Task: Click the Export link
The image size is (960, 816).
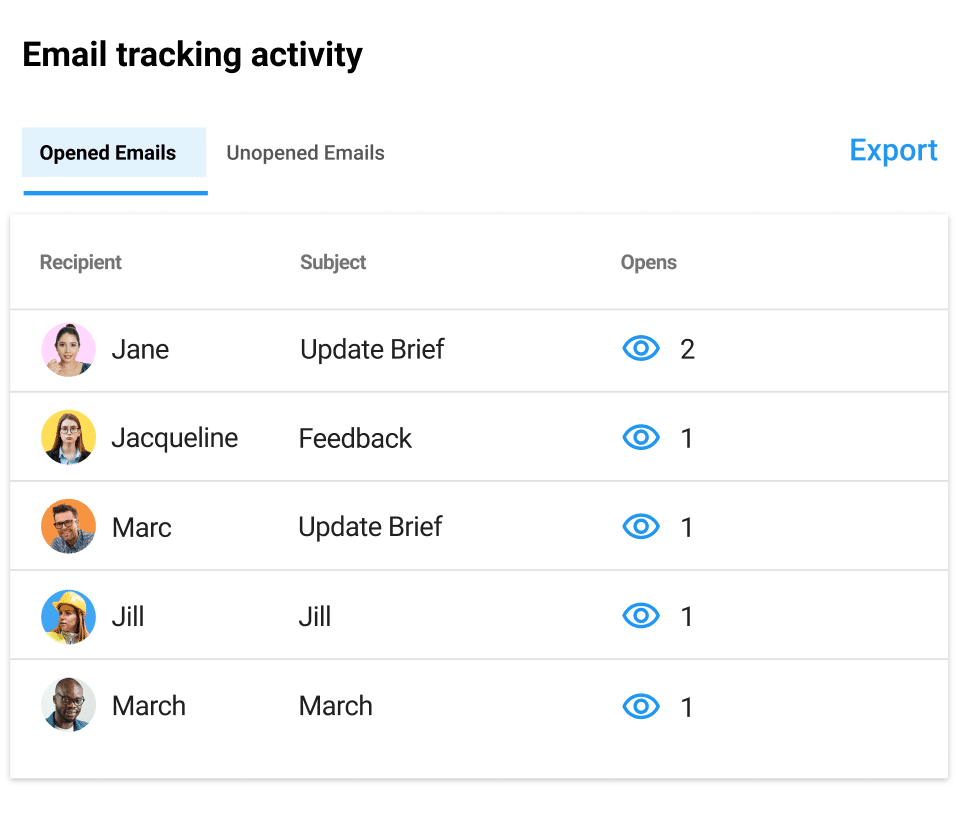Action: [893, 150]
